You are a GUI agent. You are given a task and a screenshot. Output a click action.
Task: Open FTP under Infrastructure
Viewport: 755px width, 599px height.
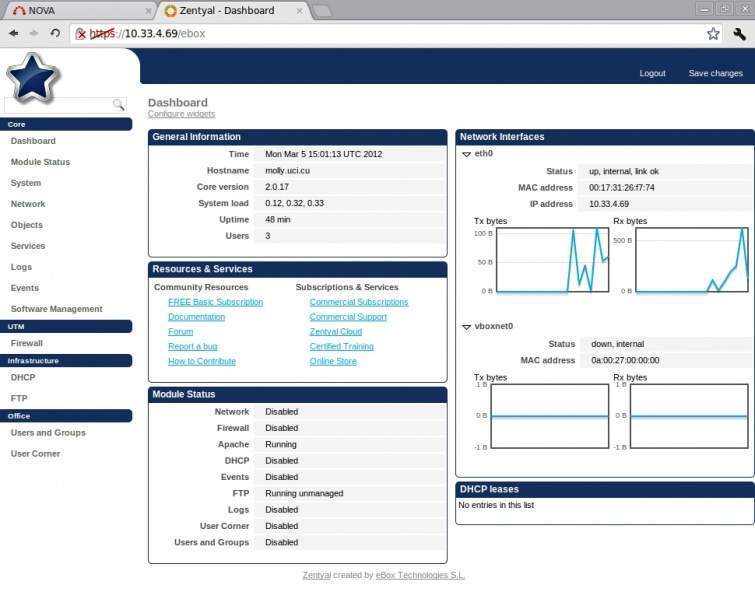19,399
